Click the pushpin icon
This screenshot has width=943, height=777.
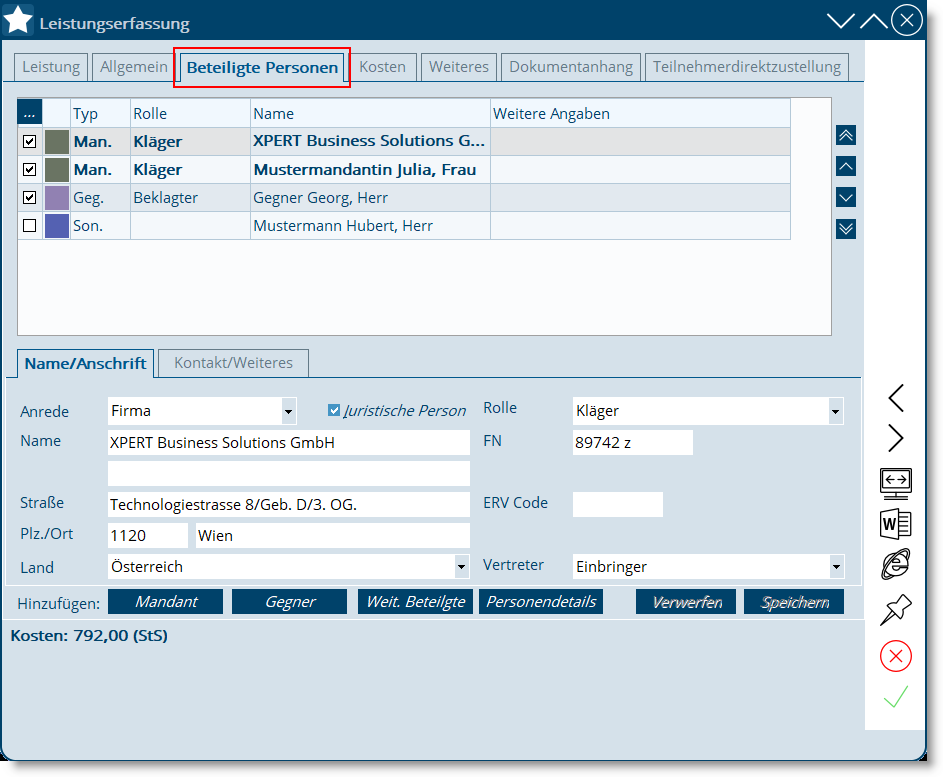tap(895, 609)
